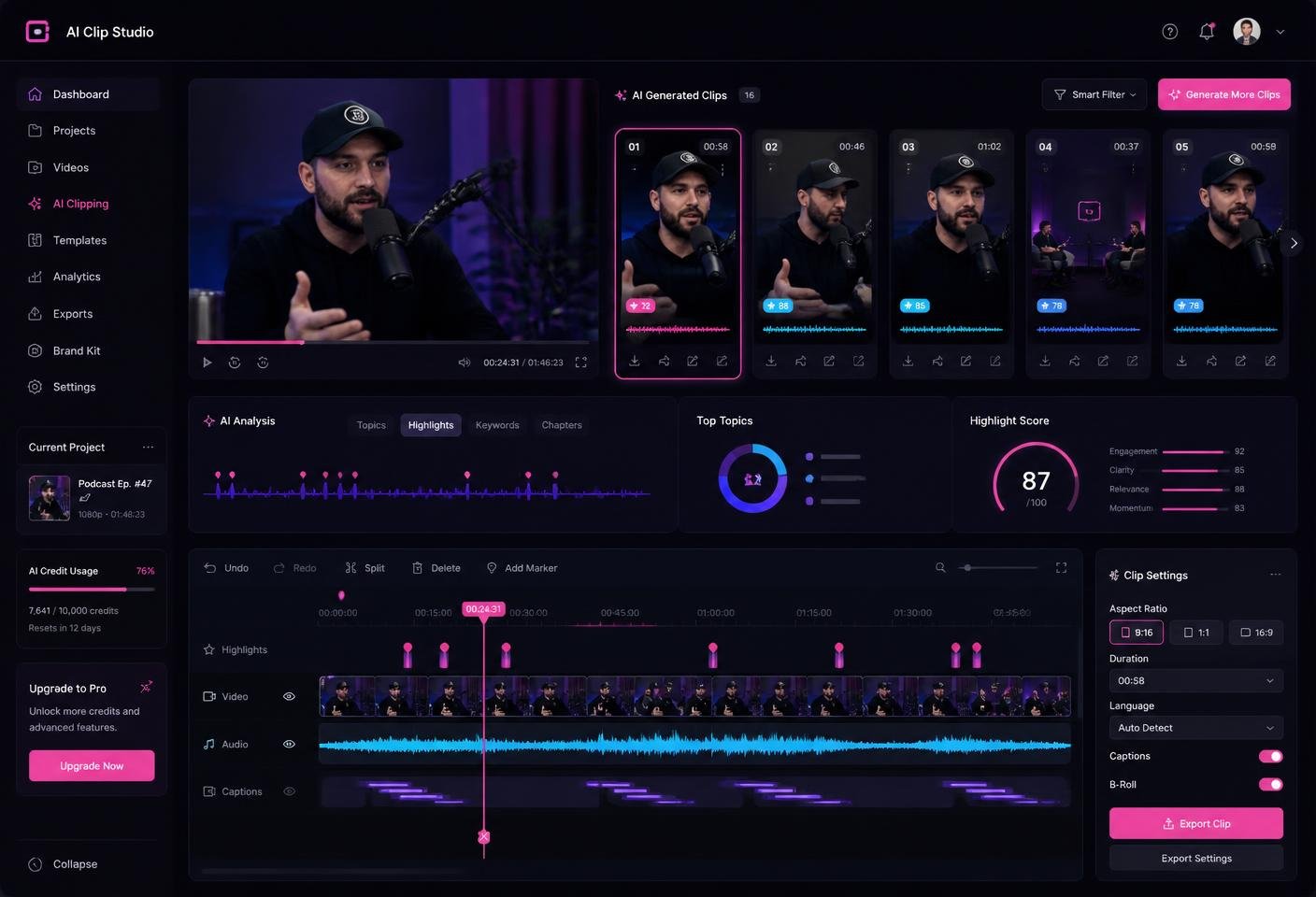This screenshot has width=1316, height=897.
Task: Open notifications bell icon
Action: pos(1207,32)
